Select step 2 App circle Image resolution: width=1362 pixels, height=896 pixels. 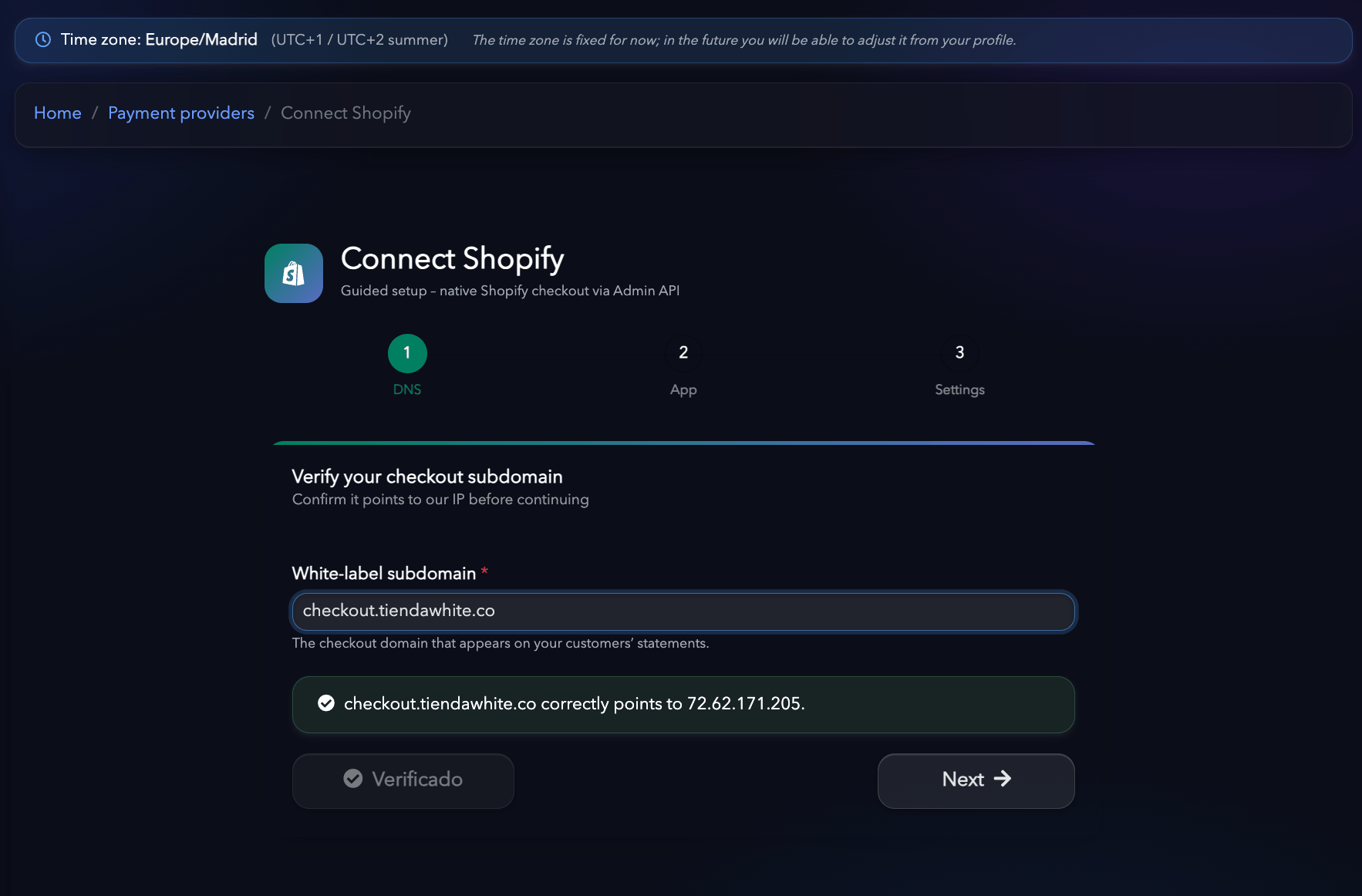(683, 353)
